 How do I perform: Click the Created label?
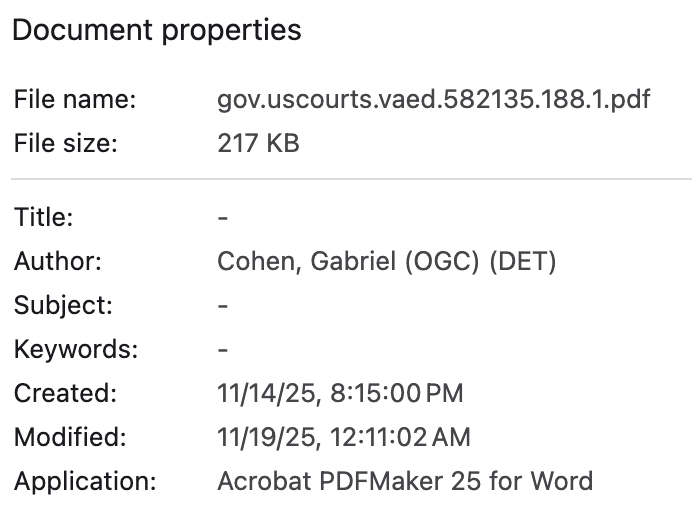click(65, 393)
